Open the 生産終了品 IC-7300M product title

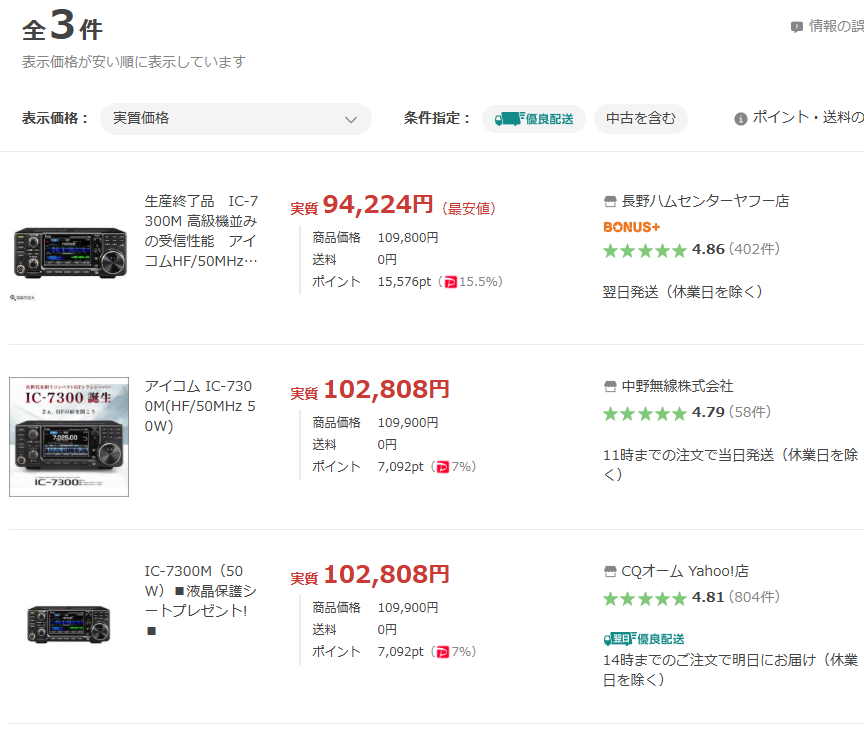pyautogui.click(x=201, y=231)
